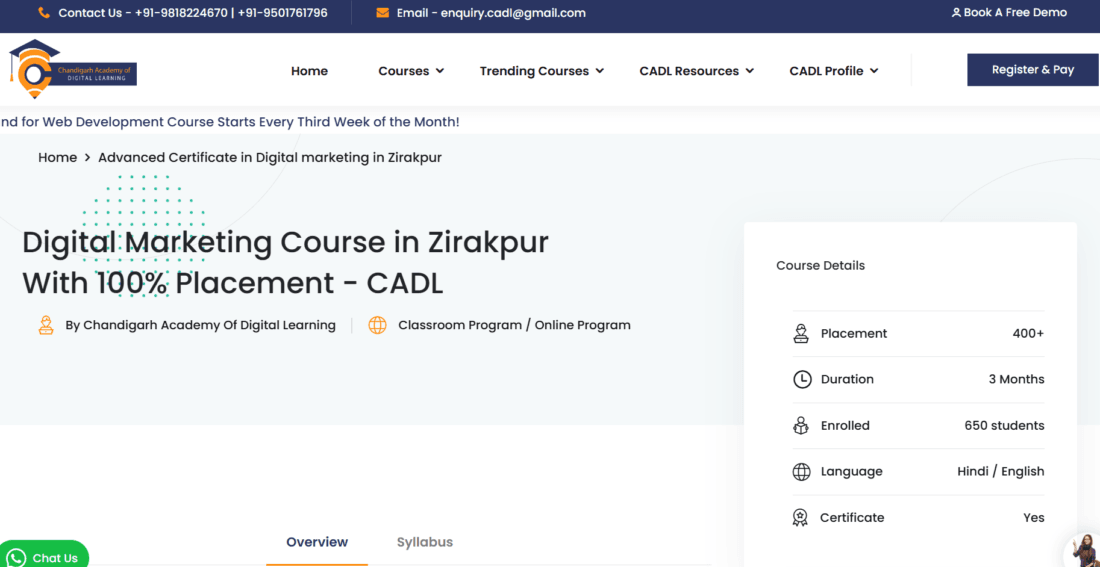This screenshot has width=1100, height=567.
Task: Click the phone icon beside Contact Us
Action: click(x=44, y=13)
